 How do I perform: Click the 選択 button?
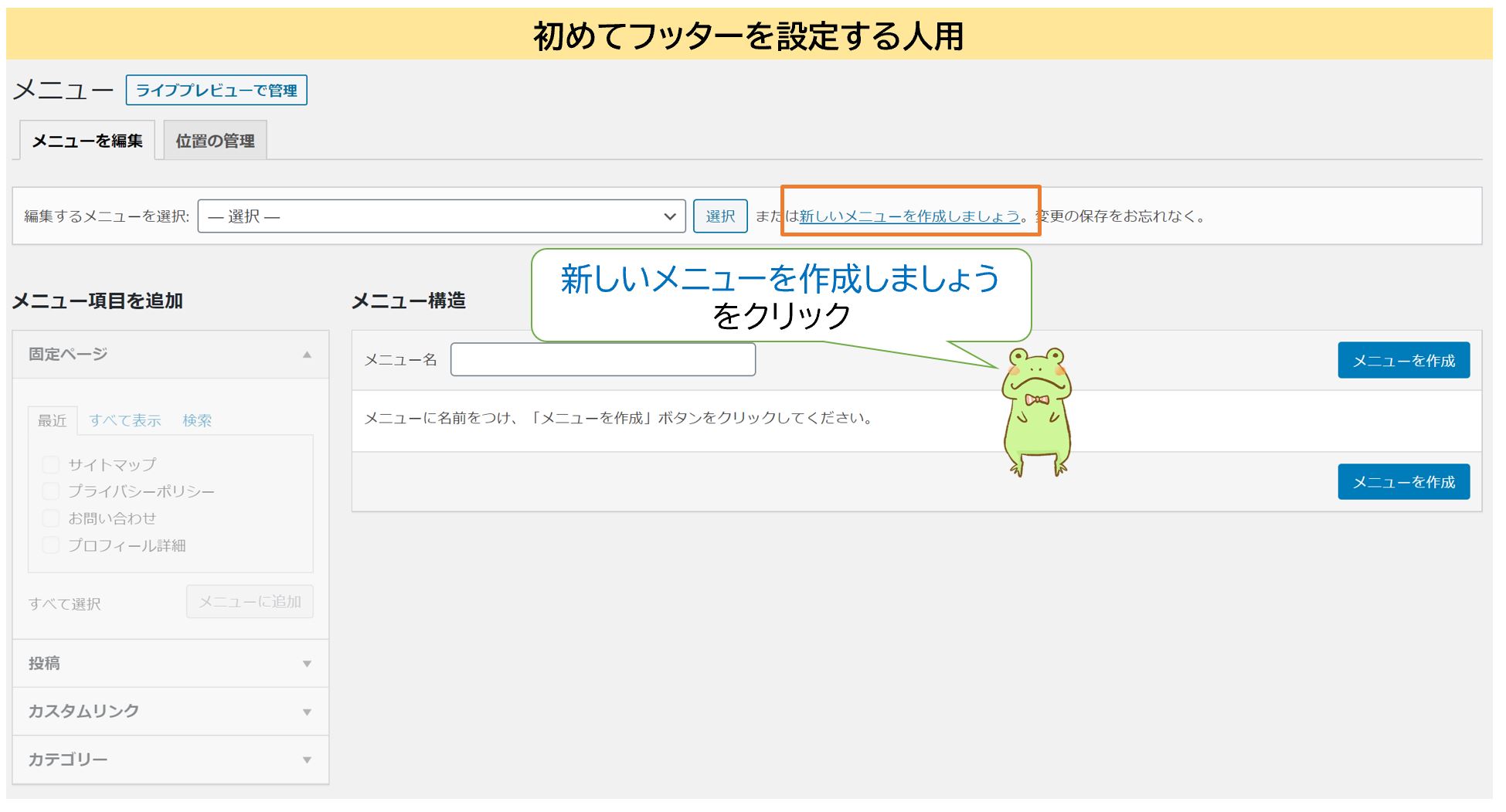[x=720, y=216]
